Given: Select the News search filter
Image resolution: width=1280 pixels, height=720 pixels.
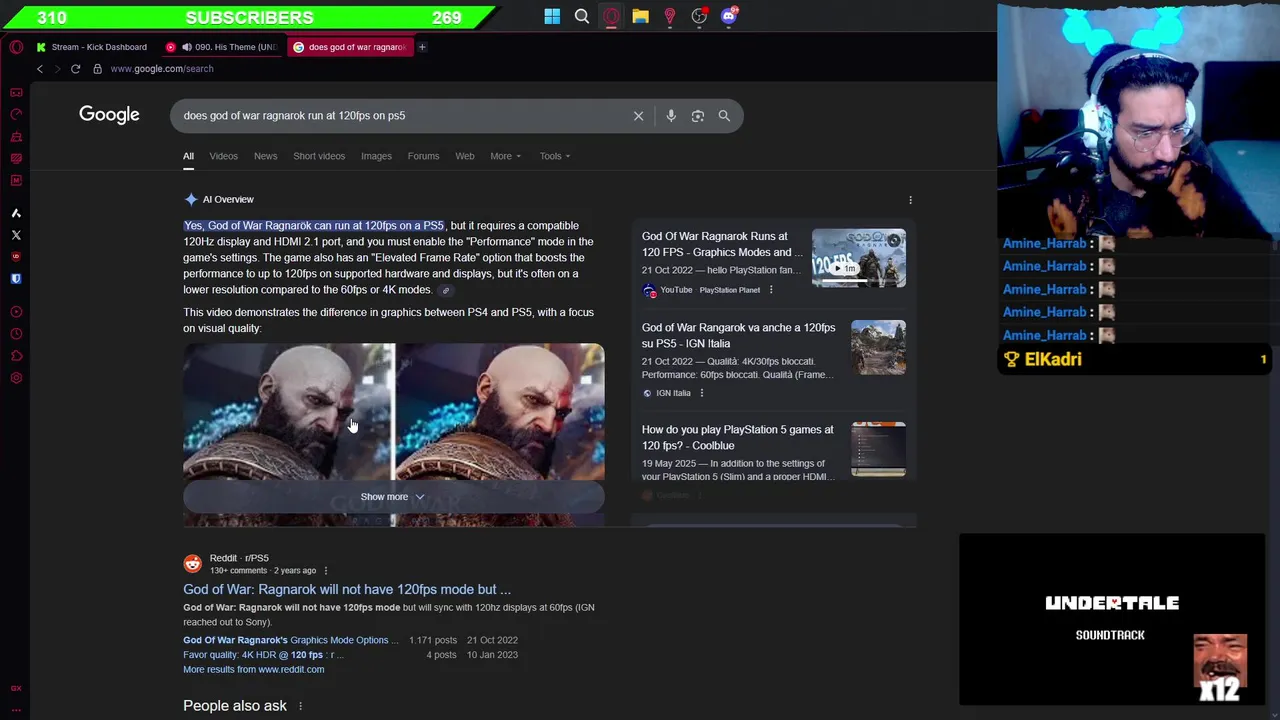Looking at the screenshot, I should (265, 156).
